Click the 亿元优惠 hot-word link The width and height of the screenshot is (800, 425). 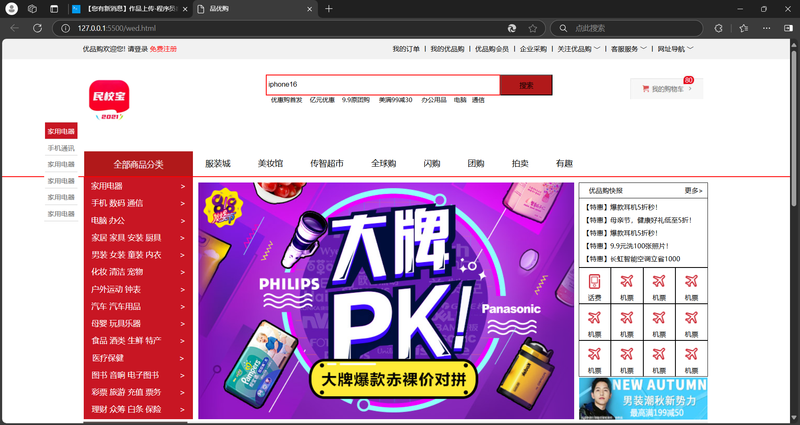(322, 100)
